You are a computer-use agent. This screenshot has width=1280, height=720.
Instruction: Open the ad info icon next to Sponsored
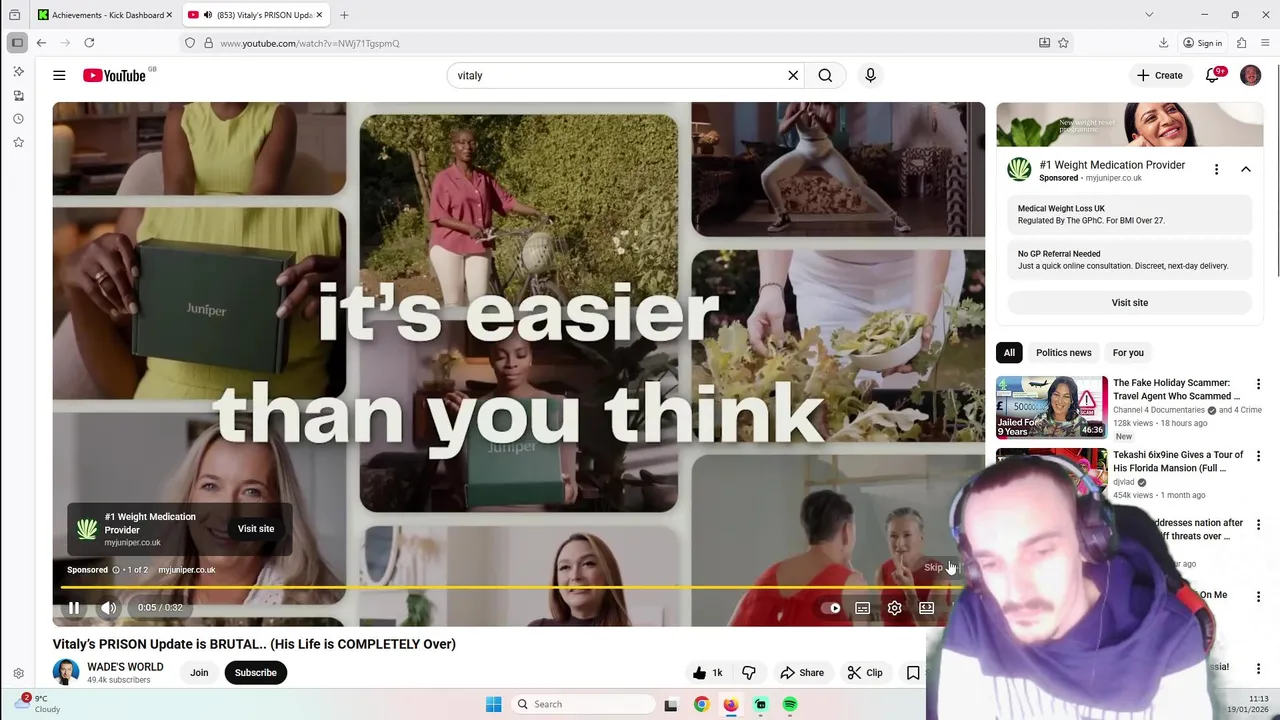116,570
